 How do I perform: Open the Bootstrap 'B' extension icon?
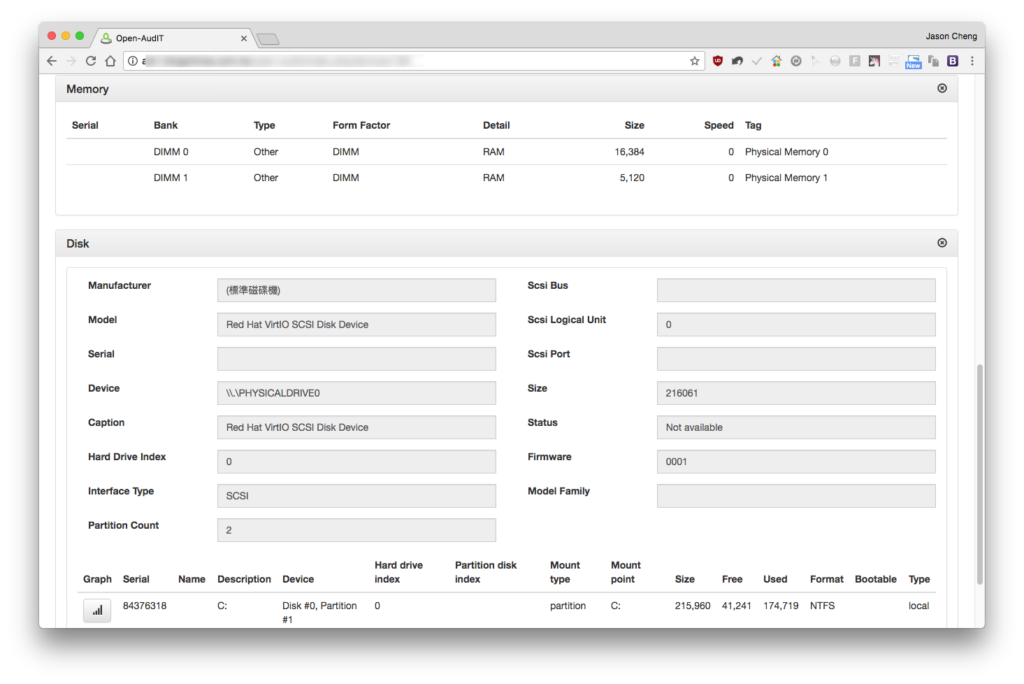click(953, 61)
